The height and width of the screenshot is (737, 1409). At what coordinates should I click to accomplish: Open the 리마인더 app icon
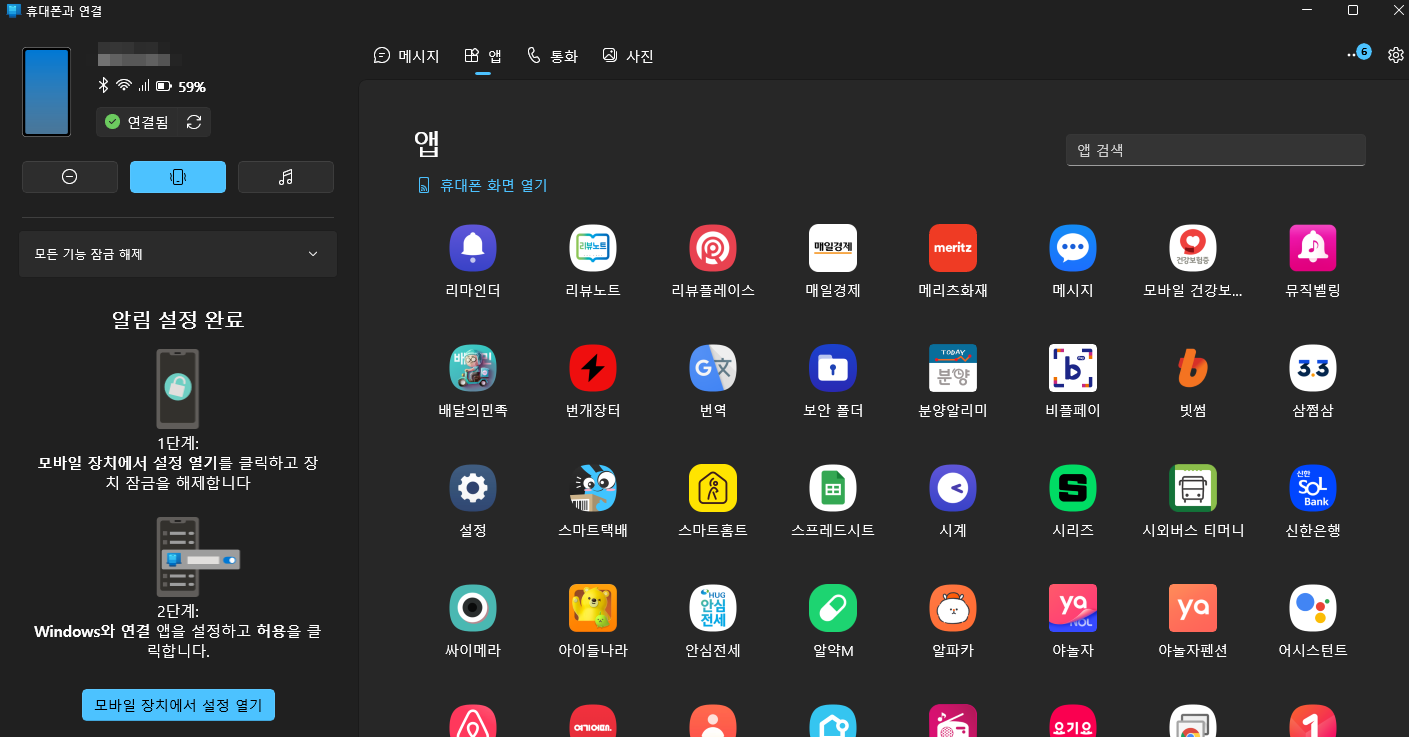[x=473, y=248]
